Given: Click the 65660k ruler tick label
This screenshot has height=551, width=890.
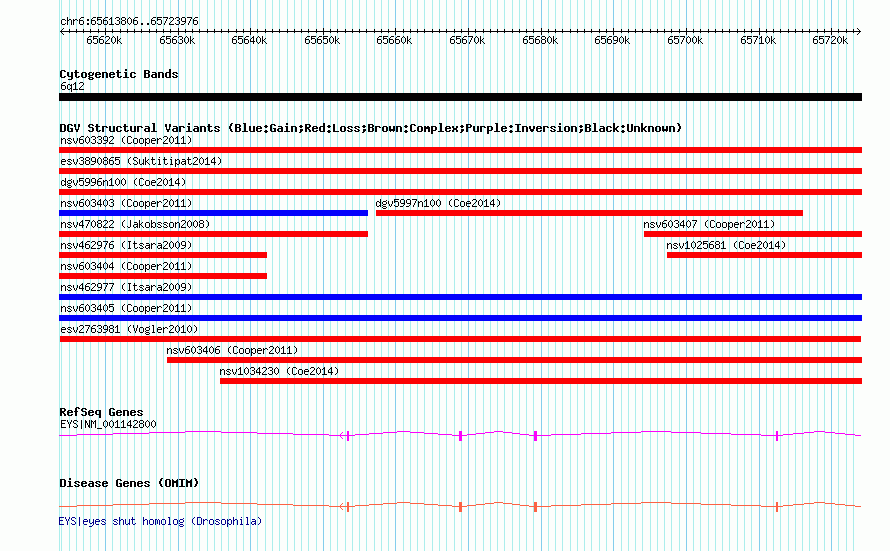Looking at the screenshot, I should point(394,40).
